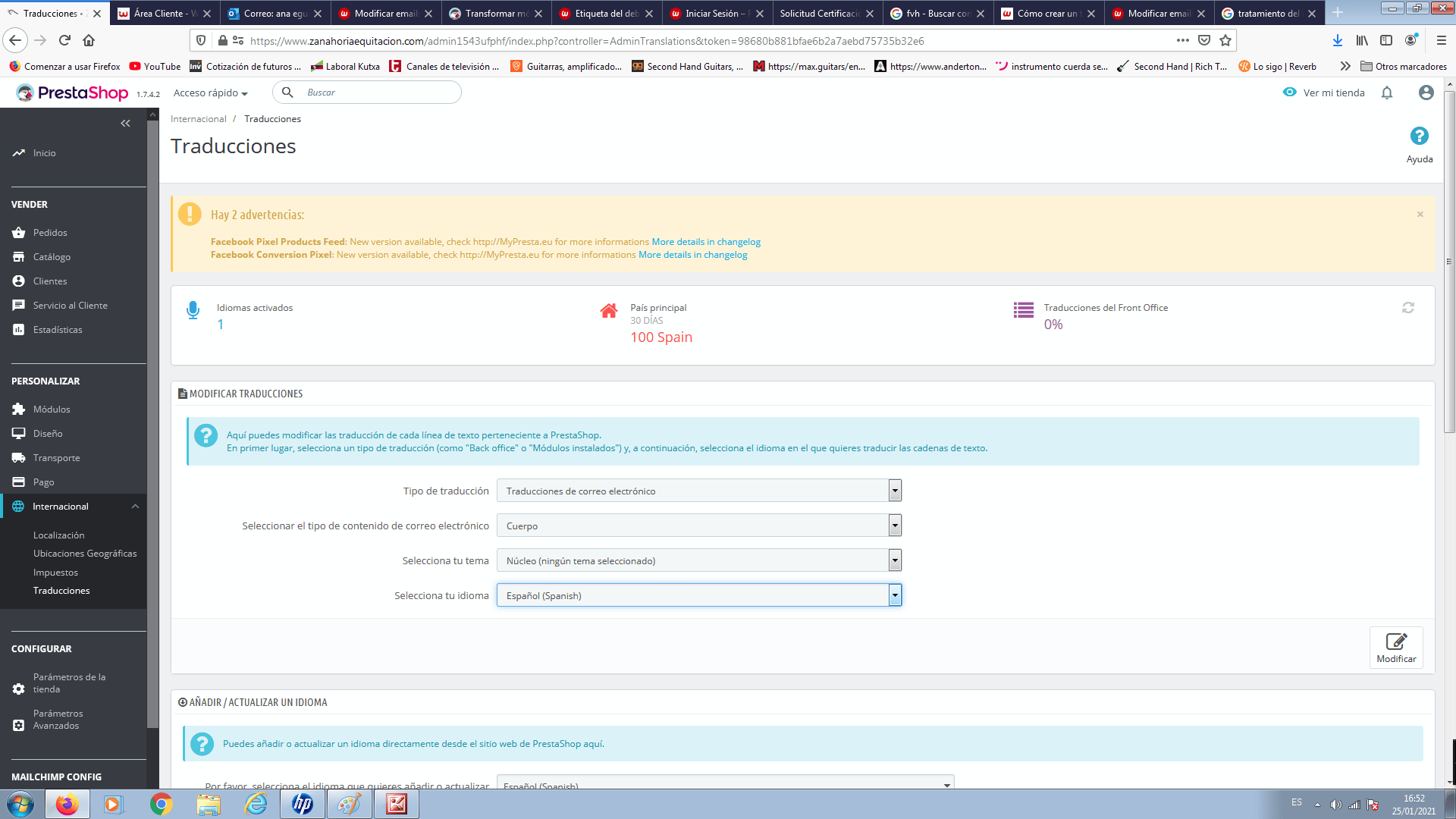Click the Pago credit card icon
The image size is (1456, 819).
tap(19, 482)
